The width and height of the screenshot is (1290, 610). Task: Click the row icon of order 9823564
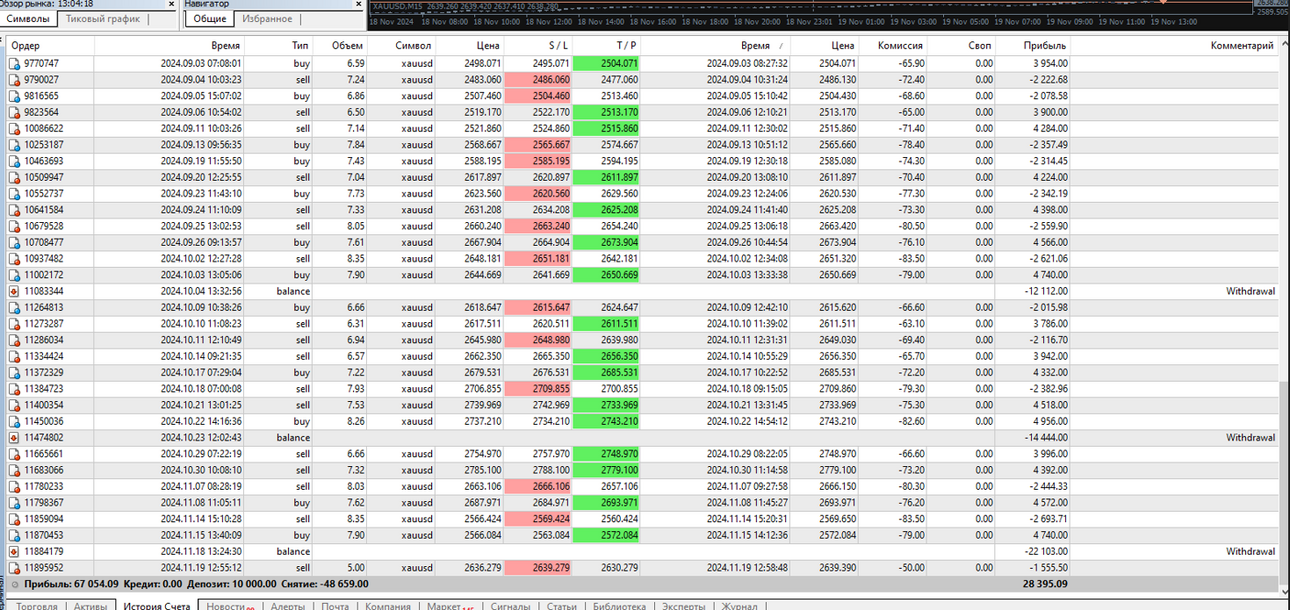point(14,112)
